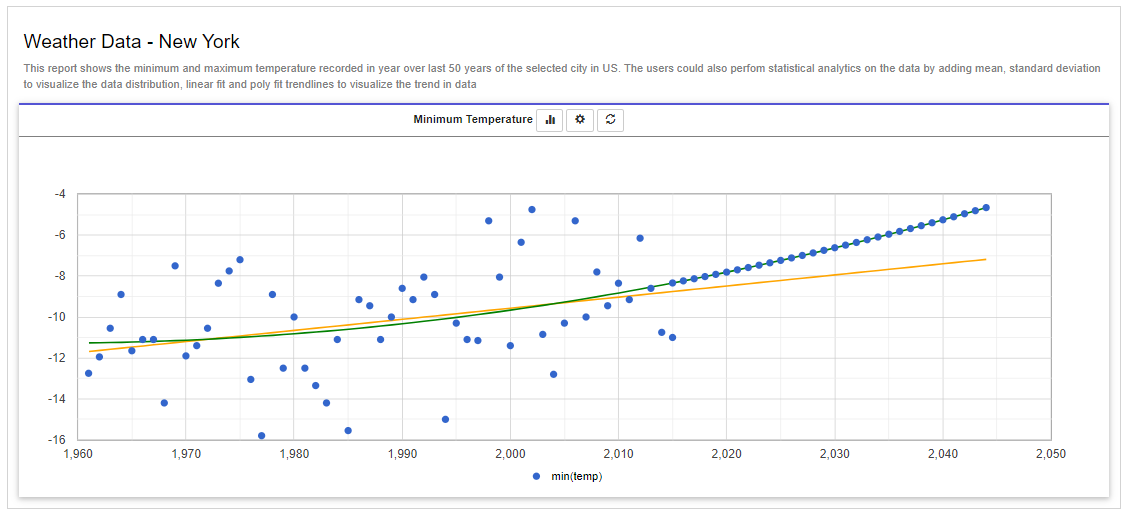Click the -10 y-axis label
This screenshot has width=1129, height=517.
click(58, 317)
